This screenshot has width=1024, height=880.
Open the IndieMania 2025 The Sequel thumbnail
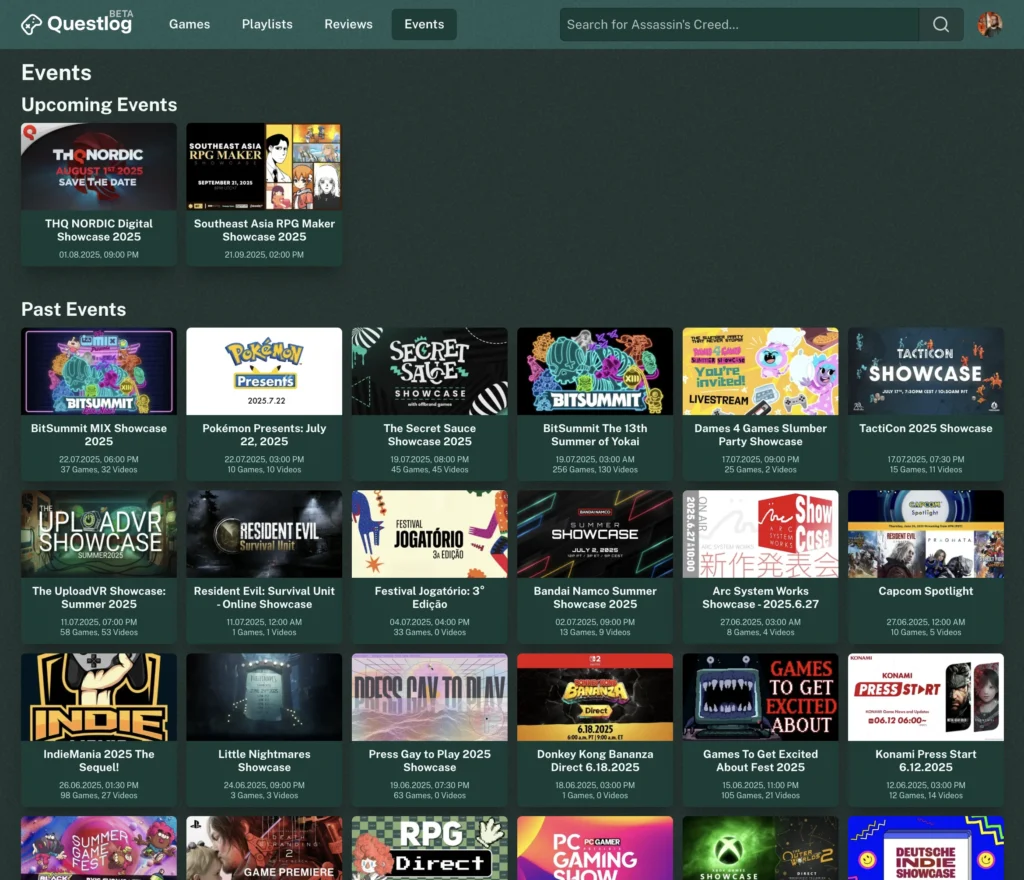99,697
